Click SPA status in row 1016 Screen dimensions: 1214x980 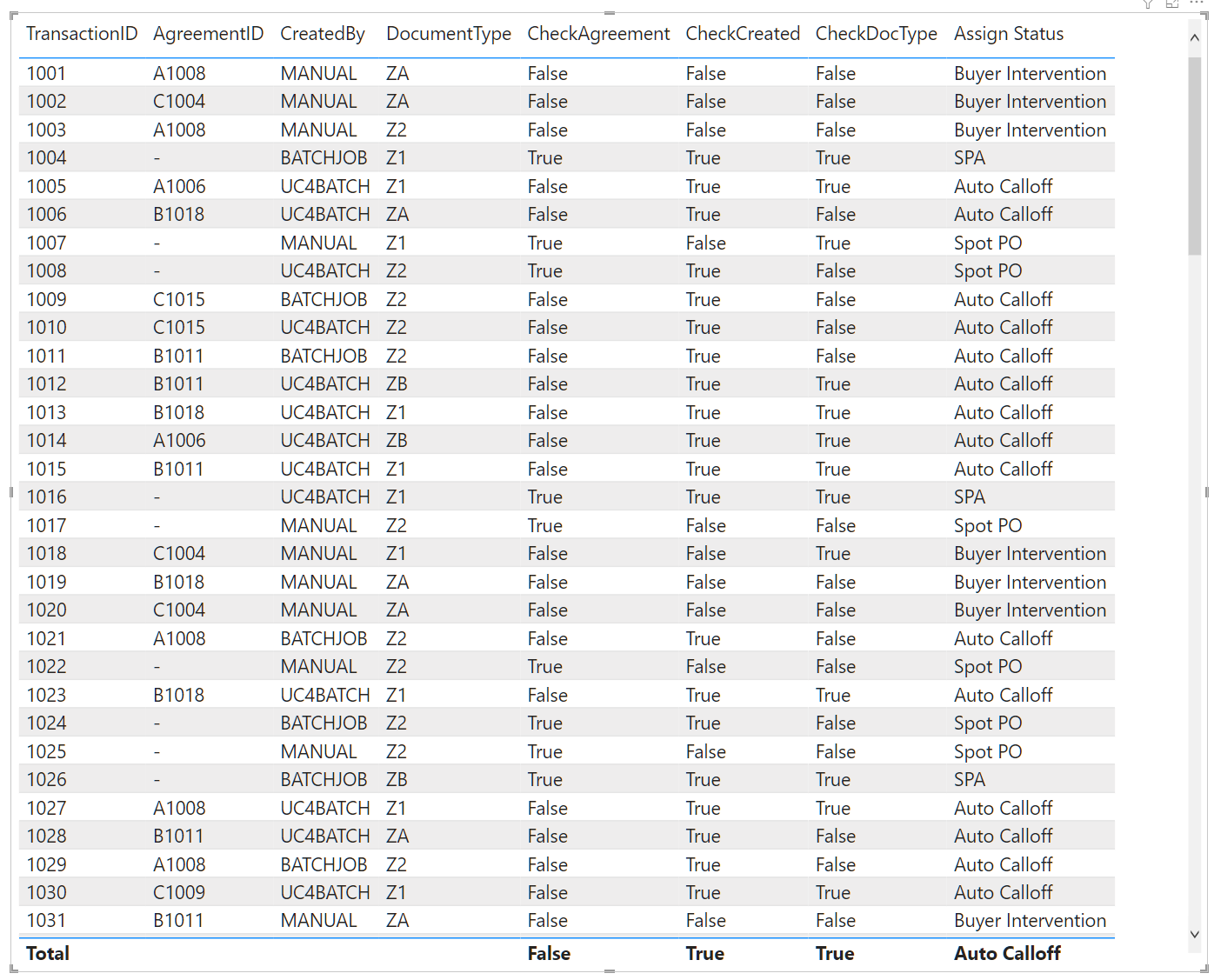click(x=970, y=497)
